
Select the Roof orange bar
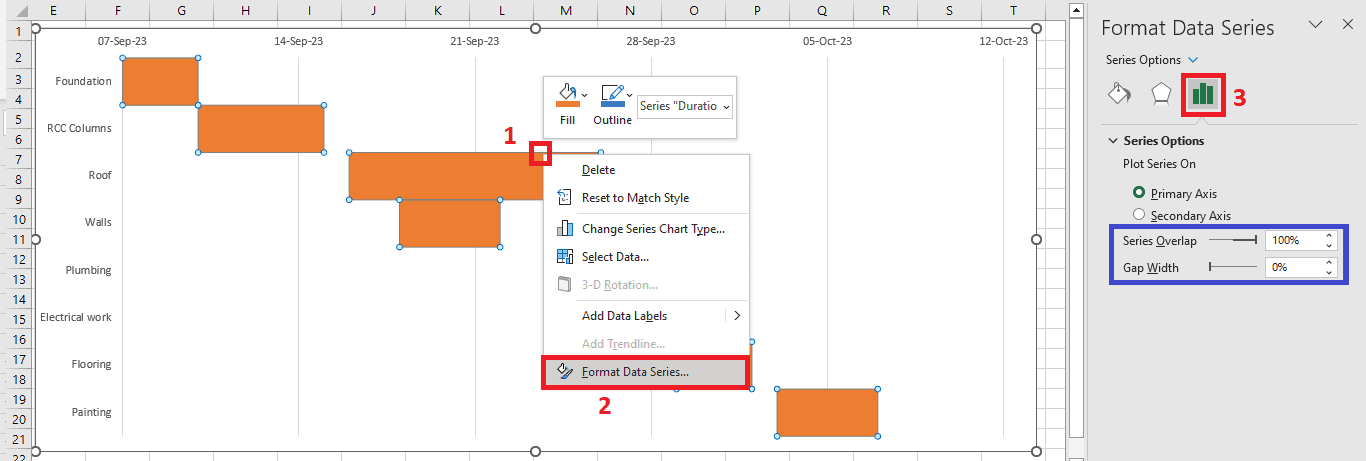pyautogui.click(x=446, y=176)
